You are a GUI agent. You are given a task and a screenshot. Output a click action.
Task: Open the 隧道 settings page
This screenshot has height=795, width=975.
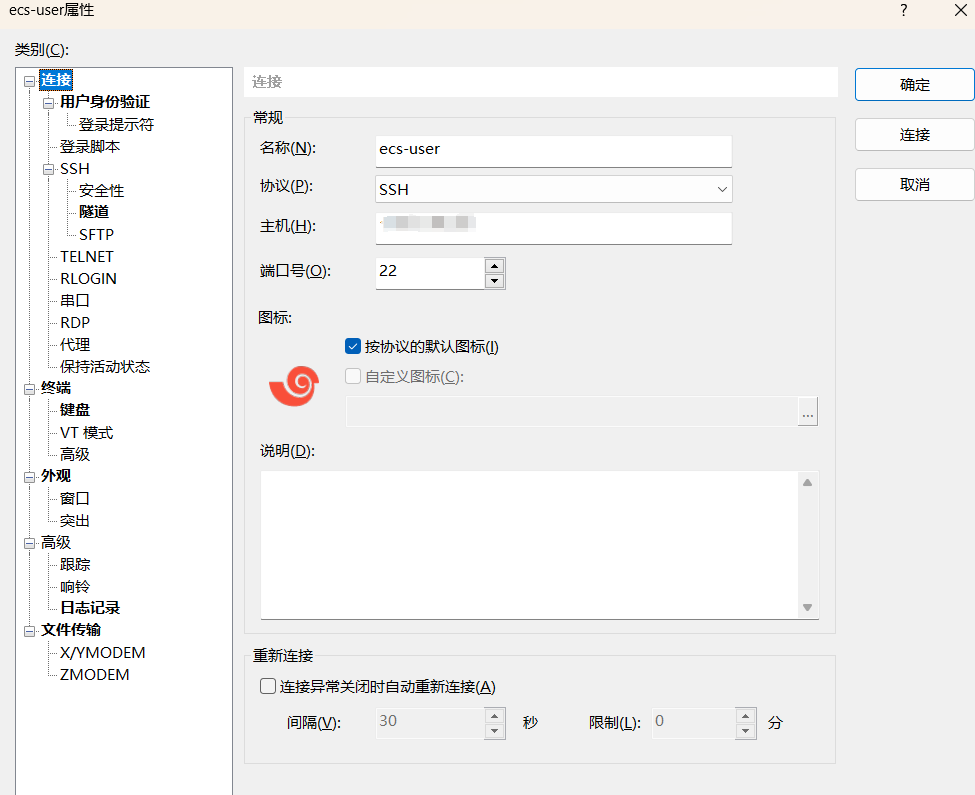pyautogui.click(x=94, y=212)
